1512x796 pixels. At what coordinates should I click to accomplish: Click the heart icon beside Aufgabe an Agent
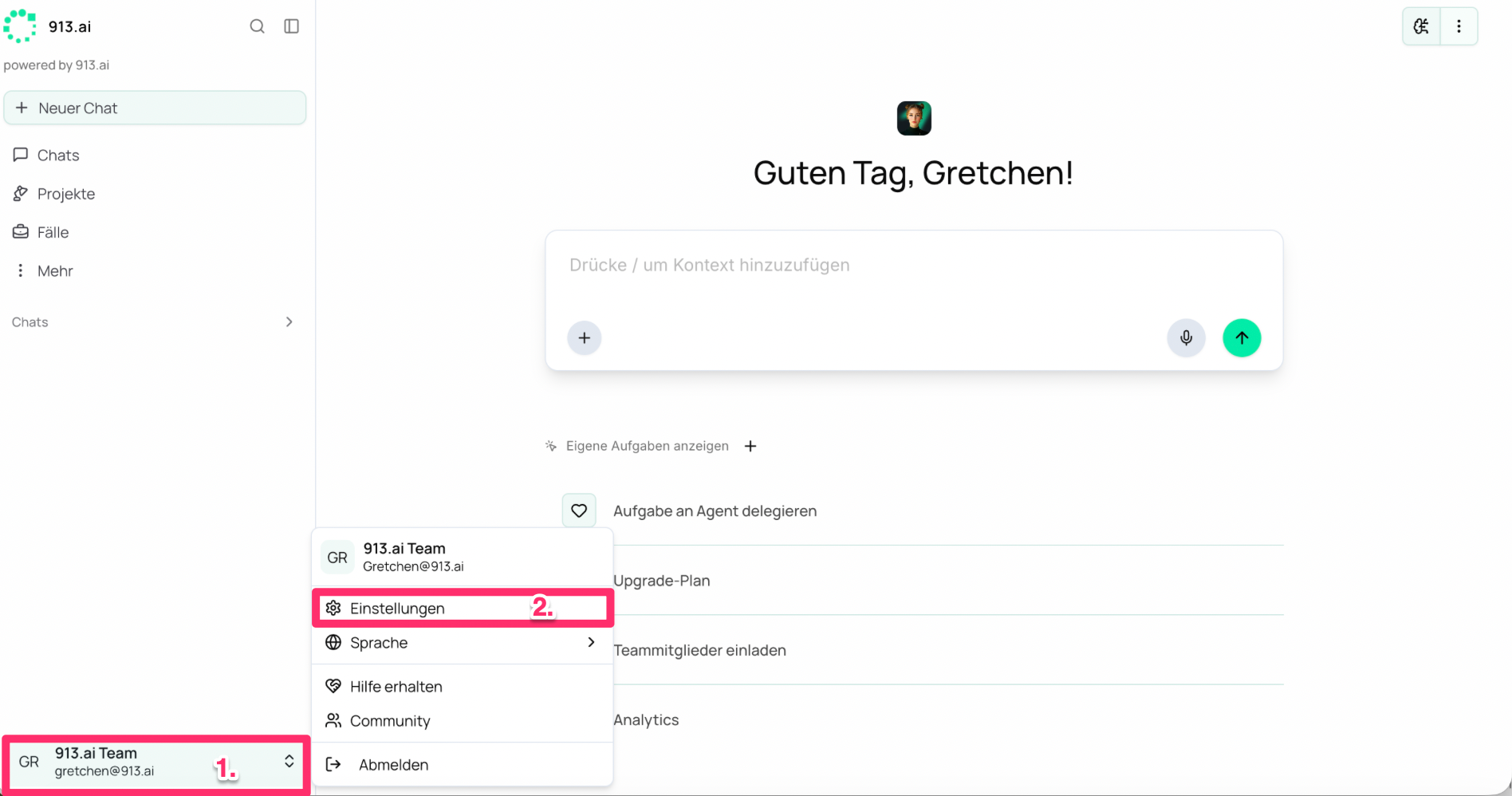click(x=579, y=510)
